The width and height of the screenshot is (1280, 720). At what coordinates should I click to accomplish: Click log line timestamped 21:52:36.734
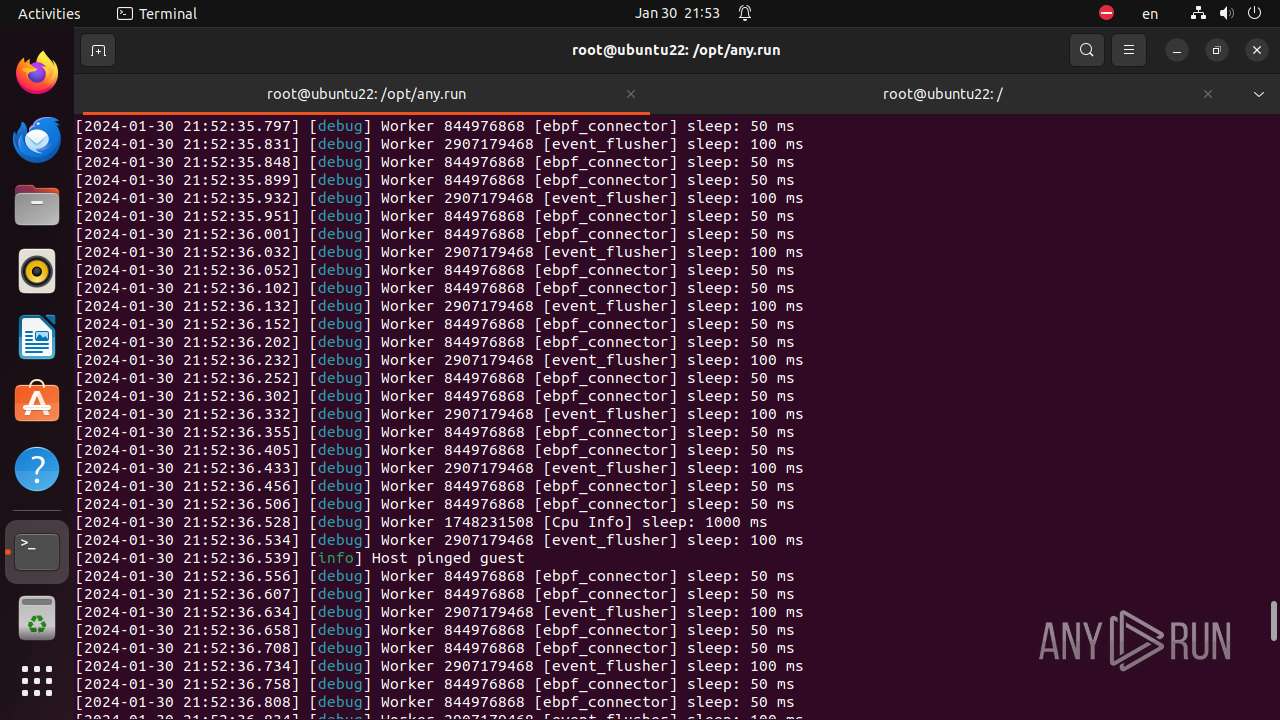(440, 666)
